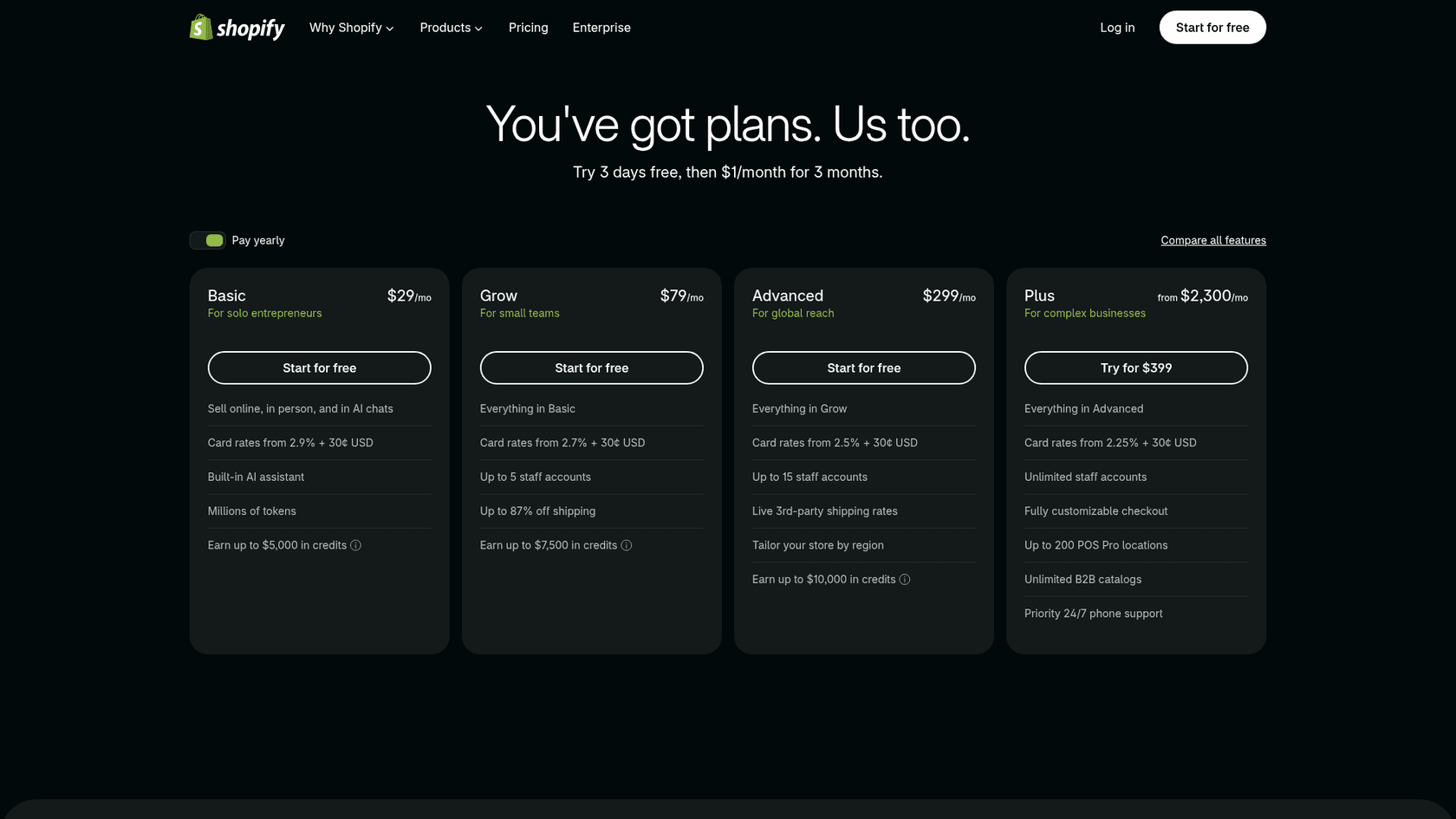The width and height of the screenshot is (1456, 819).
Task: Click 'Fully customizable checkout' feature
Action: pyautogui.click(x=1096, y=511)
